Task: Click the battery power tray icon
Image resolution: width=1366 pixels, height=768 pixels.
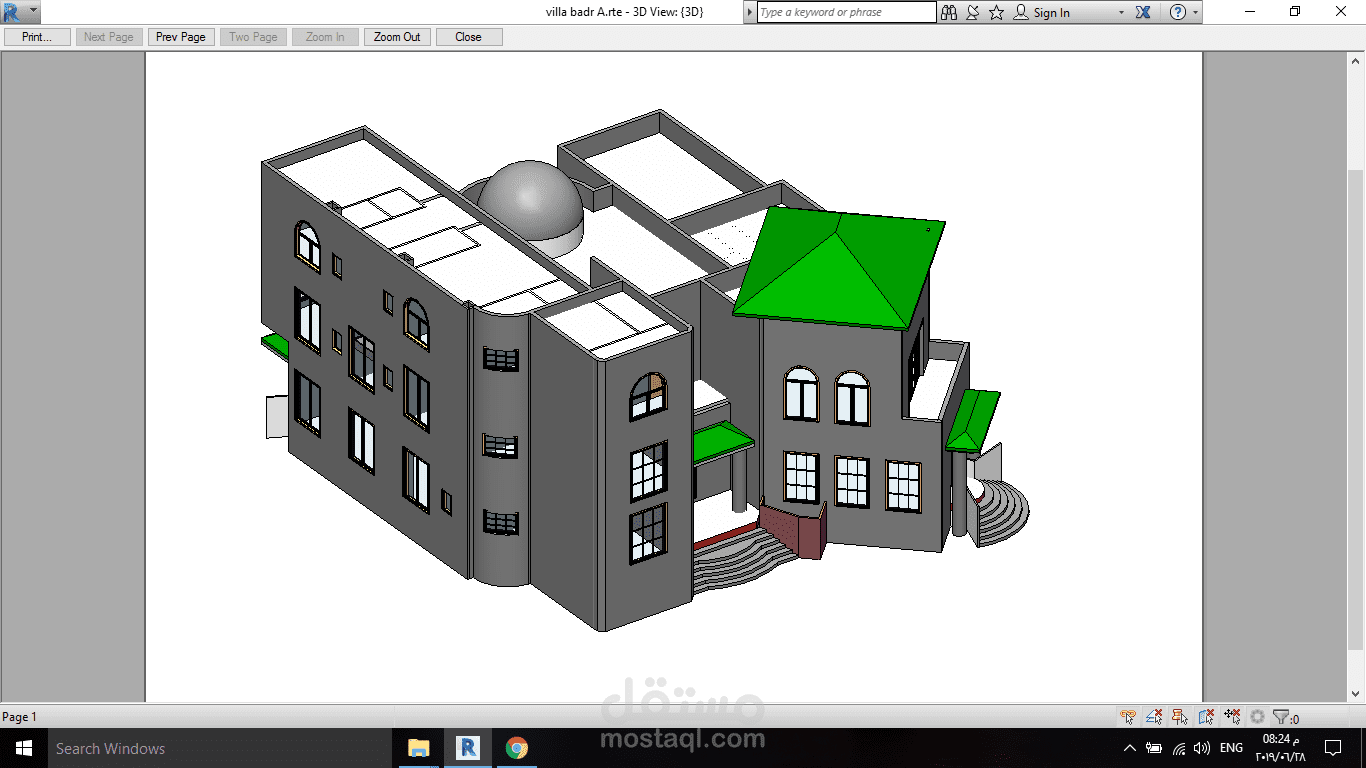Action: (x=1154, y=748)
